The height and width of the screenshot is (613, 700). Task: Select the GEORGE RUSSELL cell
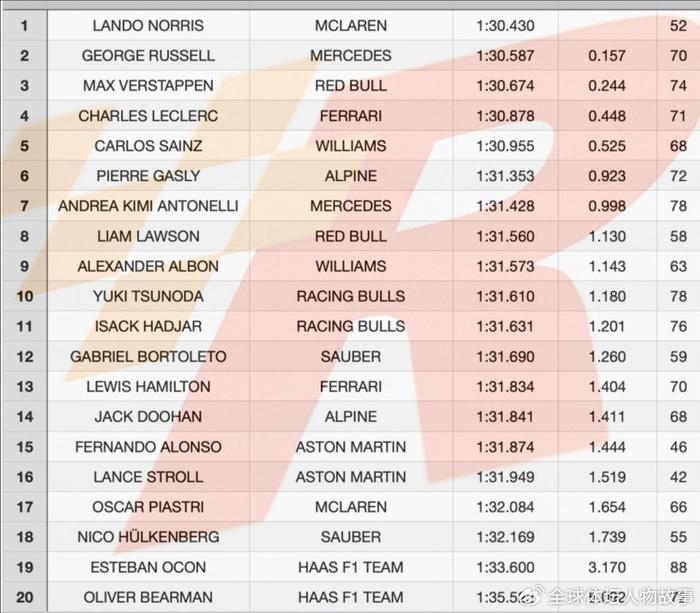pos(148,55)
